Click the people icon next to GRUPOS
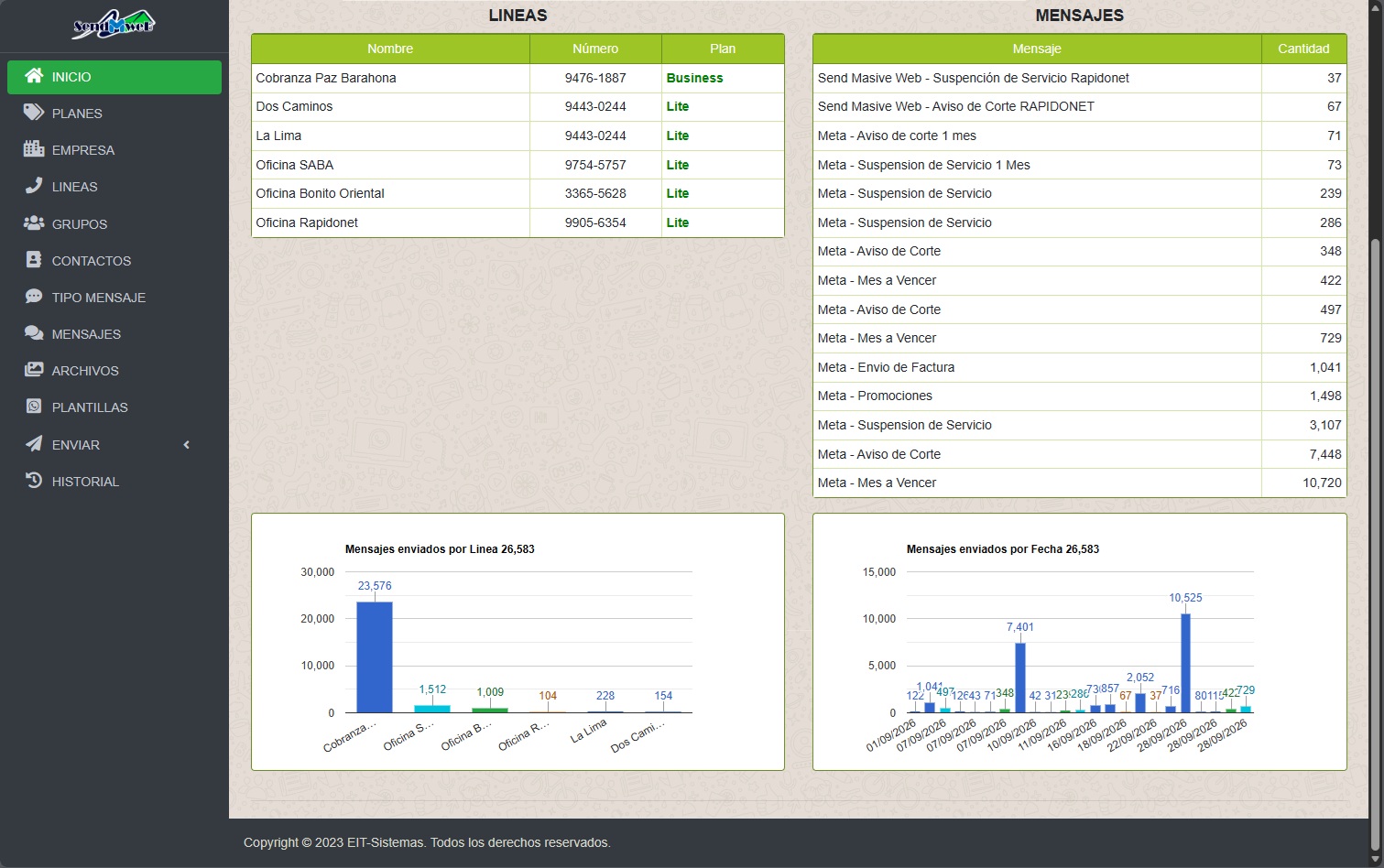Image resolution: width=1384 pixels, height=868 pixels. (34, 223)
